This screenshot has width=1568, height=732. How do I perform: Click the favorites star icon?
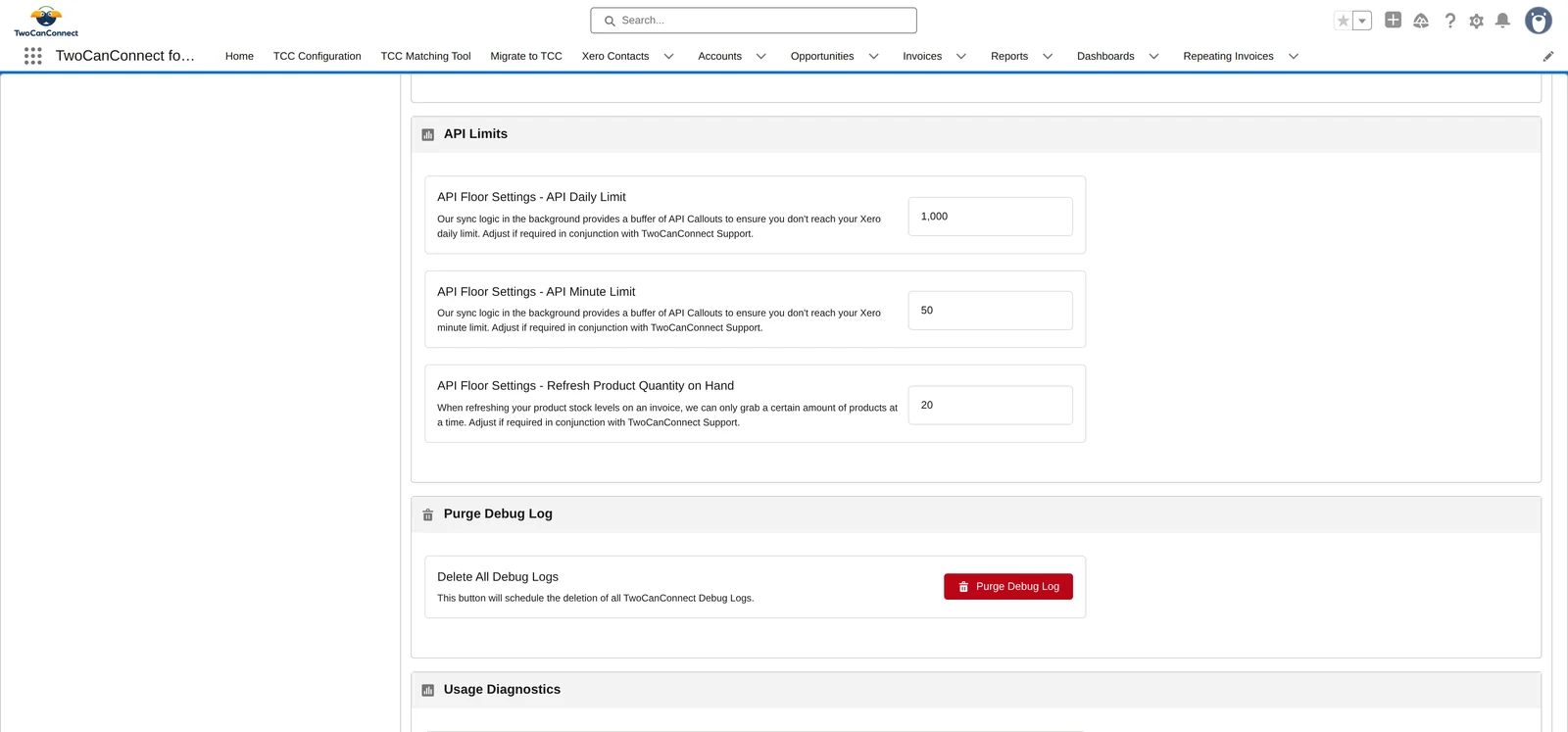(1344, 21)
